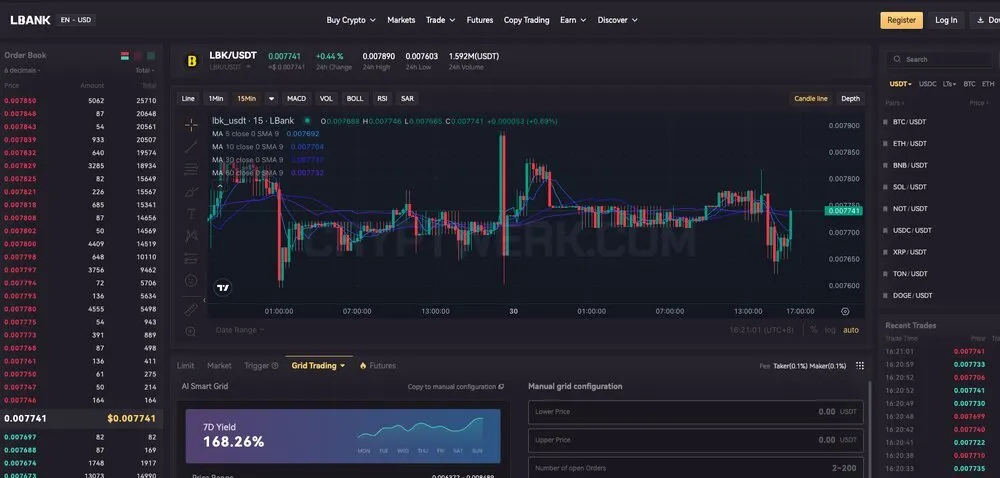Click the 7D Yield 168.26% card
The height and width of the screenshot is (478, 1000).
coord(343,436)
